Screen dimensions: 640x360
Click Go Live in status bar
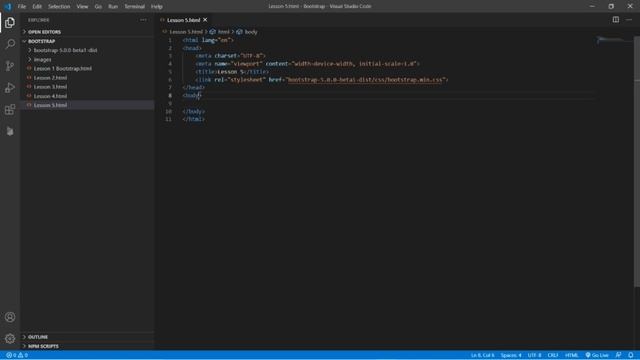tap(597, 355)
